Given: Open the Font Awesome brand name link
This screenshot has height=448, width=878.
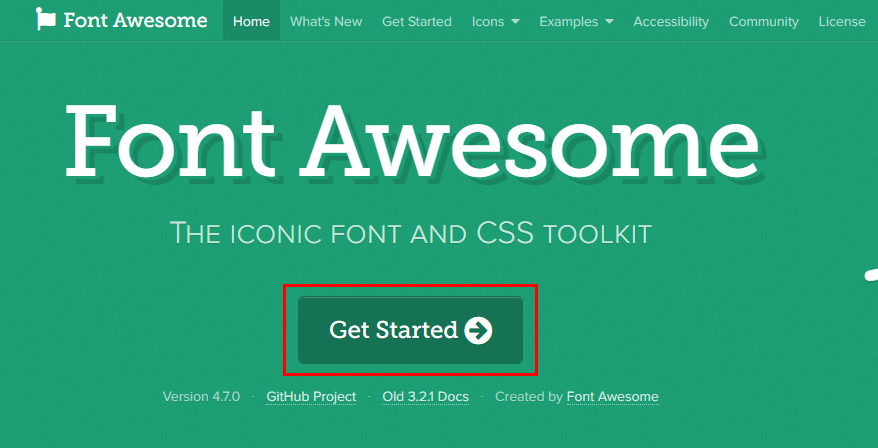Looking at the screenshot, I should tap(135, 20).
